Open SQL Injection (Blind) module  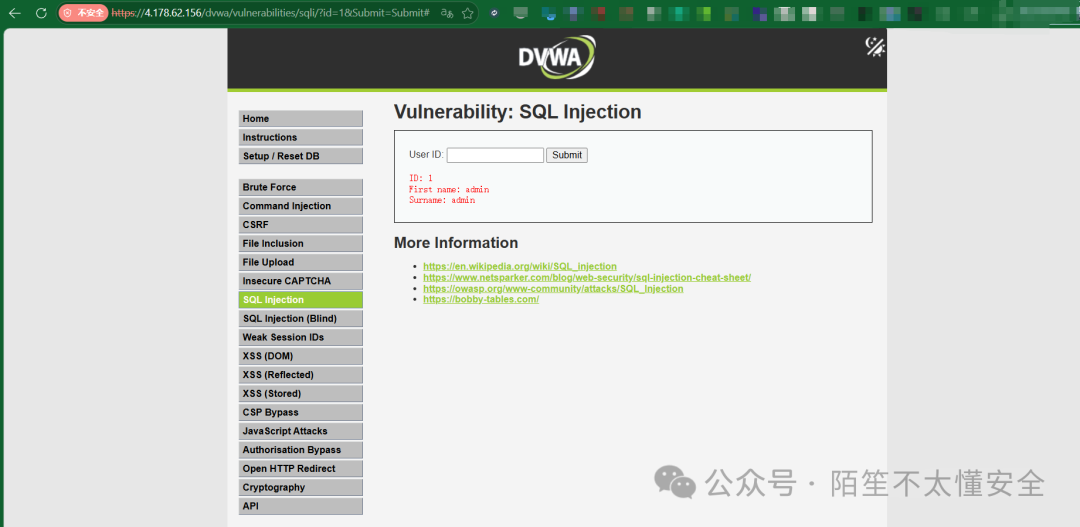[300, 318]
